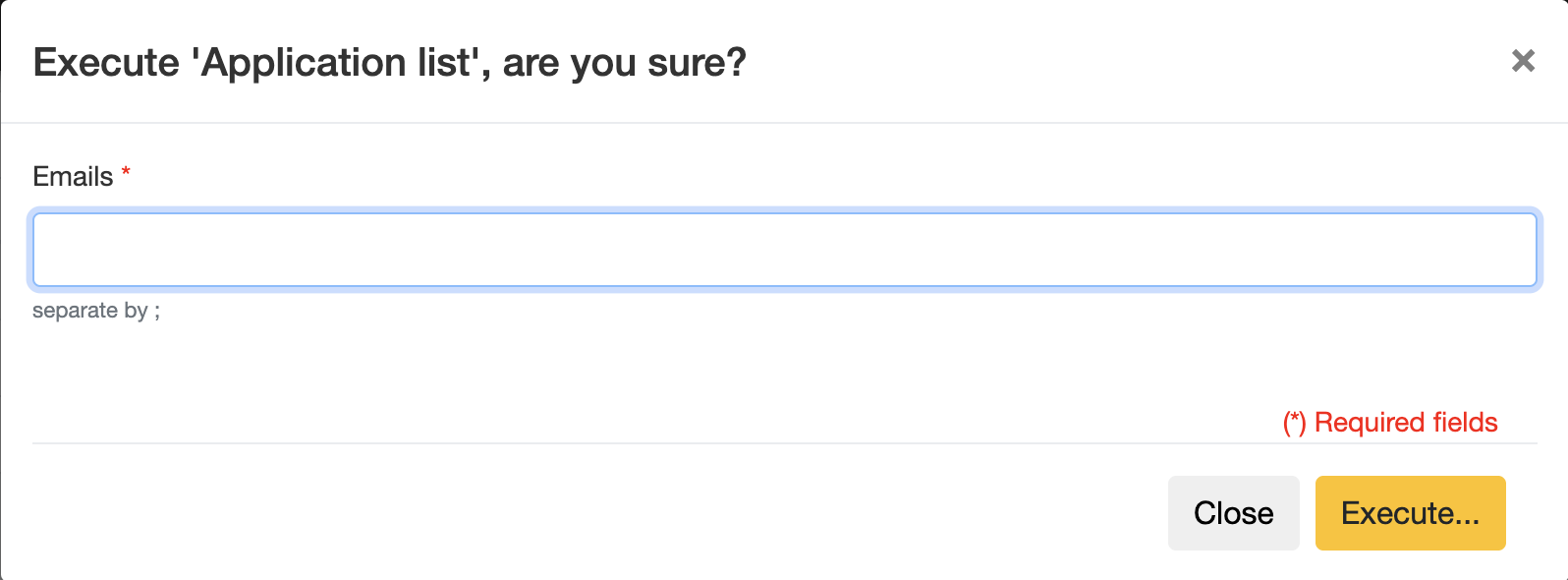Click the 'separate by ;' hint text
Image resolution: width=1568 pixels, height=580 pixels.
(x=96, y=311)
